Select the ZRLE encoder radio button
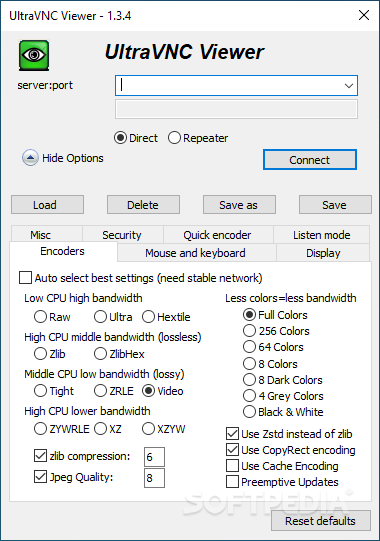The image size is (380, 541). click(100, 391)
